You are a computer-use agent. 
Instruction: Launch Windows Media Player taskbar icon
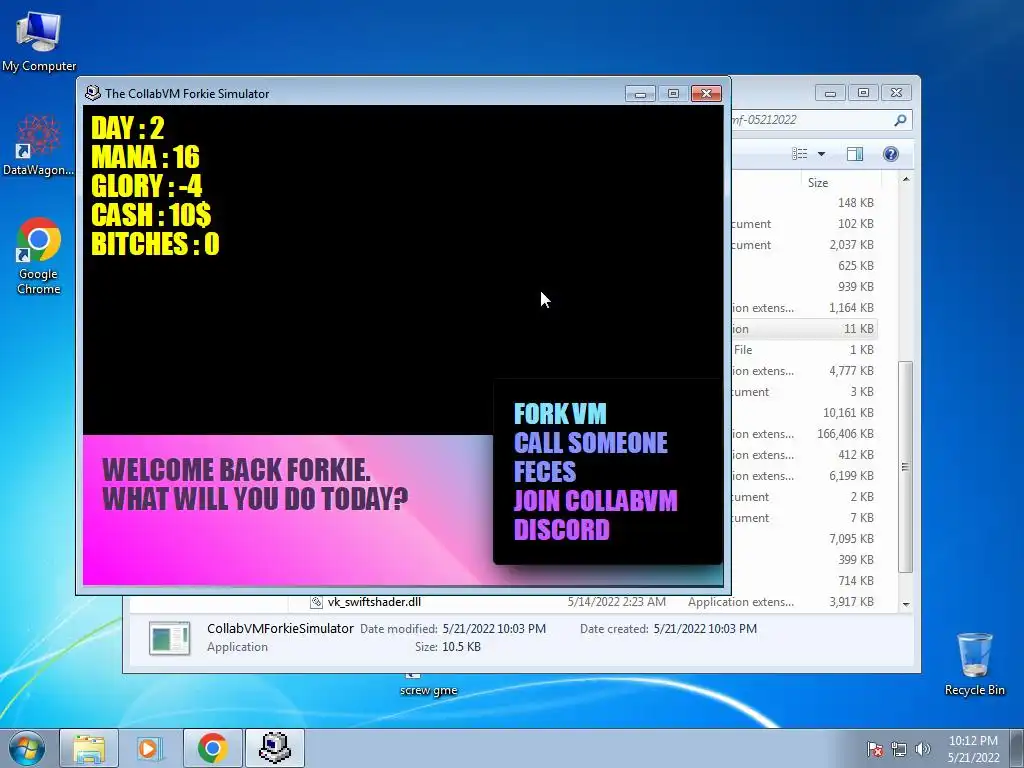coord(150,748)
